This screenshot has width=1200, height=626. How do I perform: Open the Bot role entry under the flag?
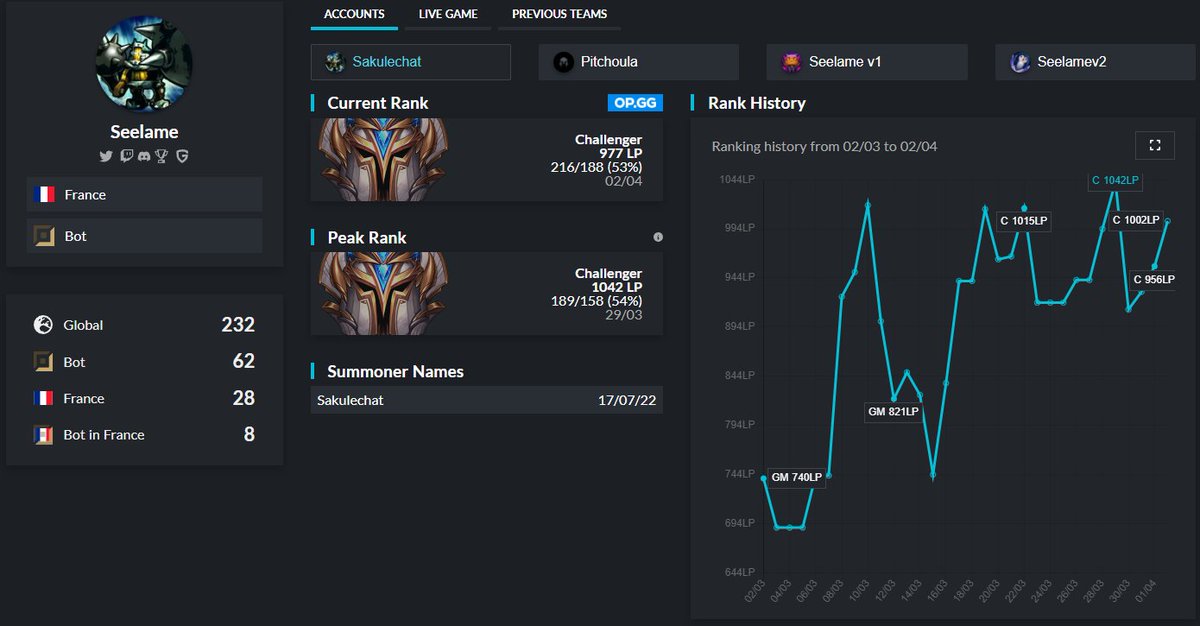point(143,237)
